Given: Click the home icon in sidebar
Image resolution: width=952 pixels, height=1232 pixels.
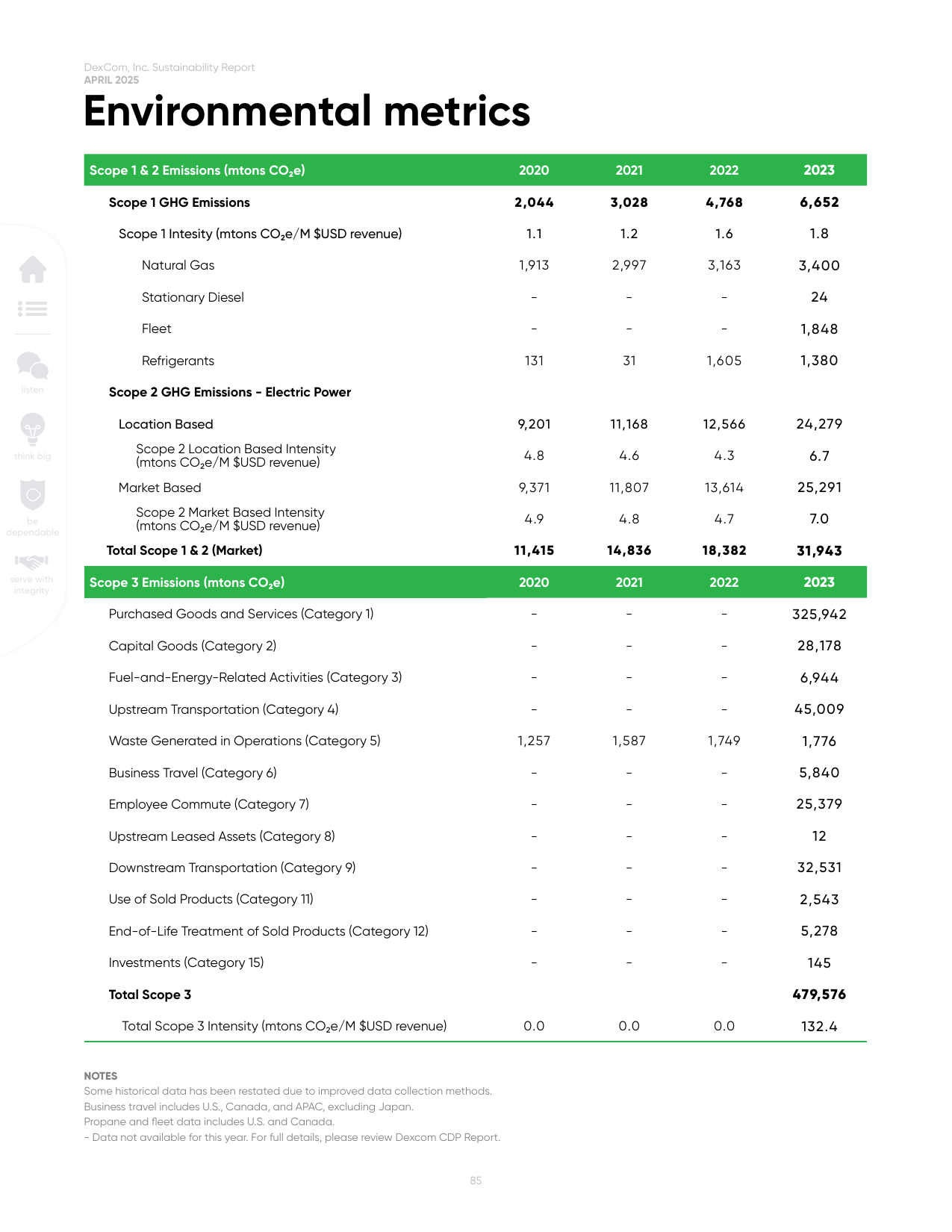Looking at the screenshot, I should (33, 269).
